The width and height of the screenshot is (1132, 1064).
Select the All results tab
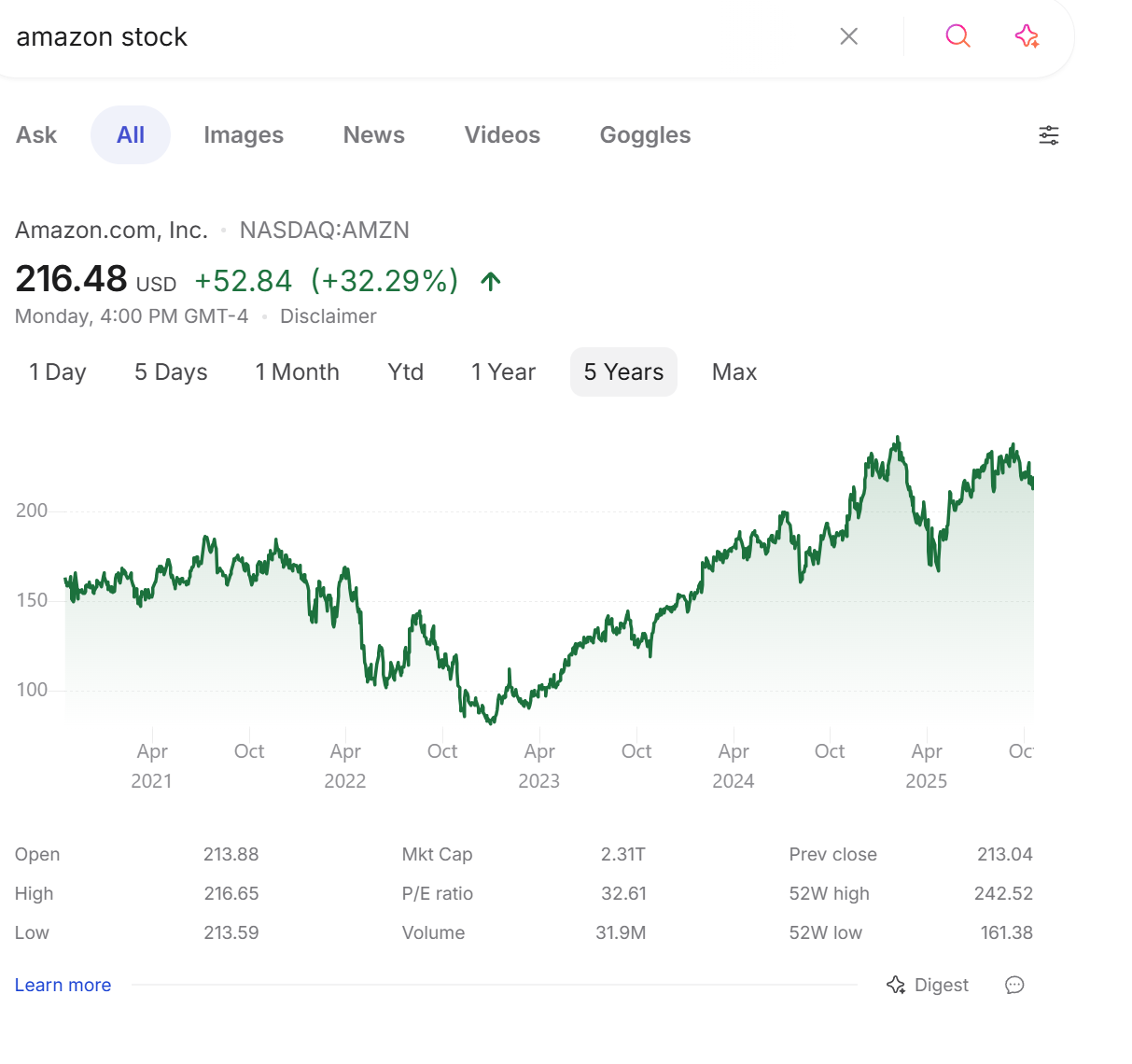131,135
